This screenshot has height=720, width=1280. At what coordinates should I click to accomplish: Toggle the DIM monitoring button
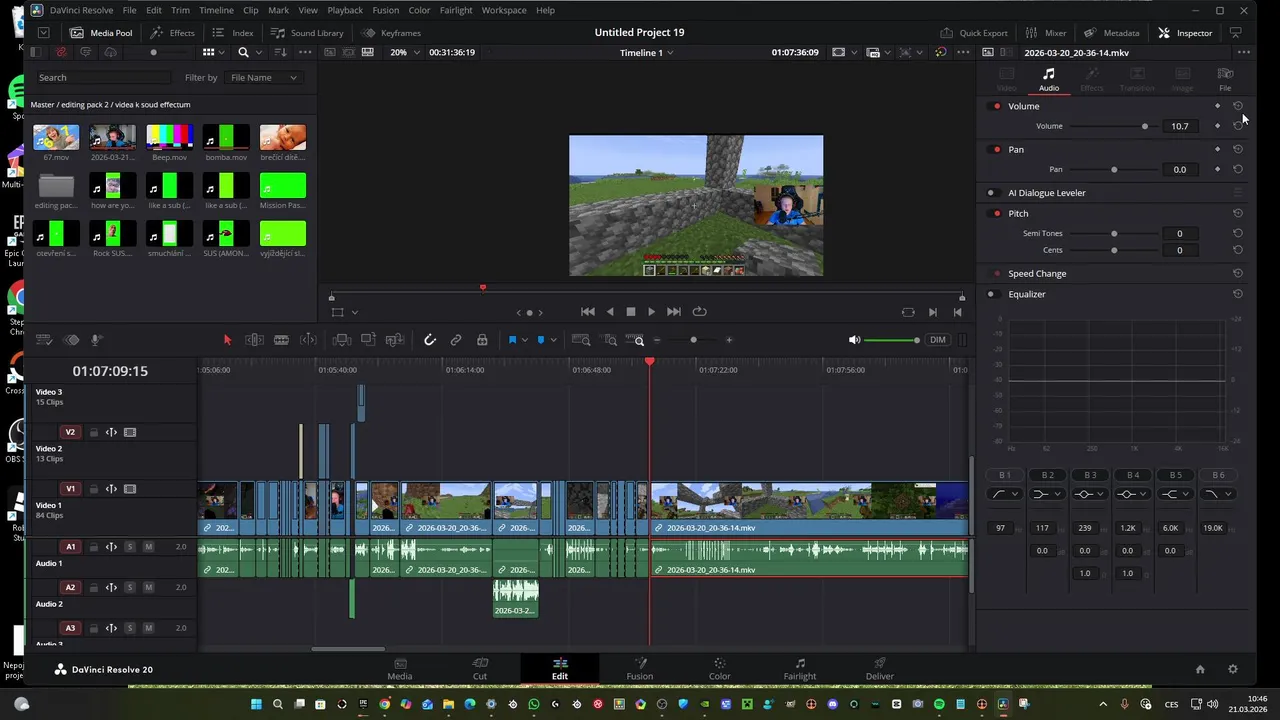click(x=937, y=340)
